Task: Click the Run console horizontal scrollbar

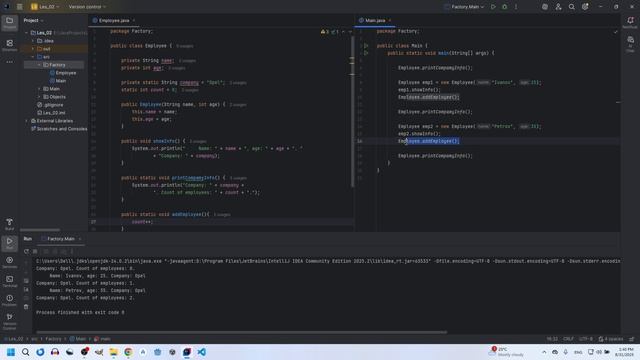Action: pyautogui.click(x=242, y=332)
